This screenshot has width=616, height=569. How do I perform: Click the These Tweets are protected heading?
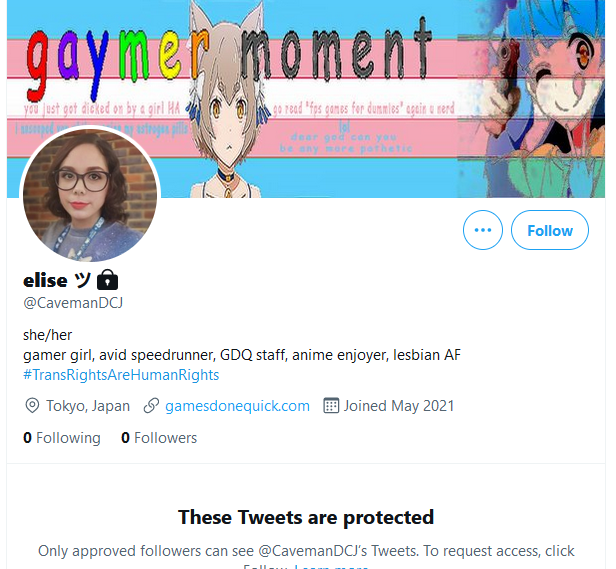coord(306,517)
